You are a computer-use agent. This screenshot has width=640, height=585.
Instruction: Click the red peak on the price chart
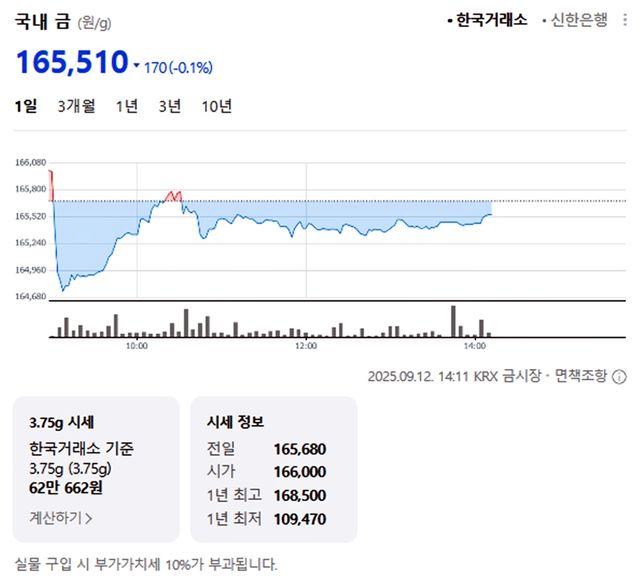173,191
